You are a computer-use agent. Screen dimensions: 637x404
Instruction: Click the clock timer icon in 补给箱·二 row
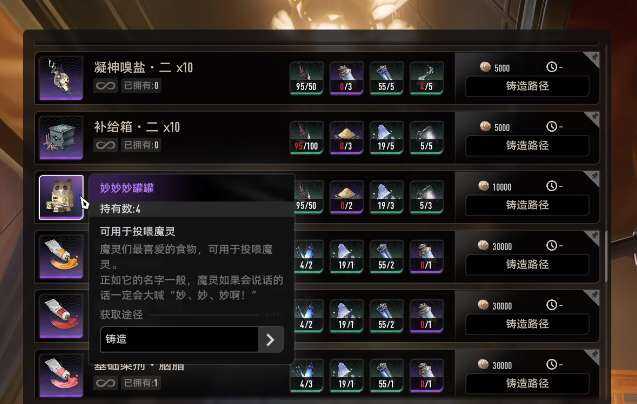click(551, 126)
